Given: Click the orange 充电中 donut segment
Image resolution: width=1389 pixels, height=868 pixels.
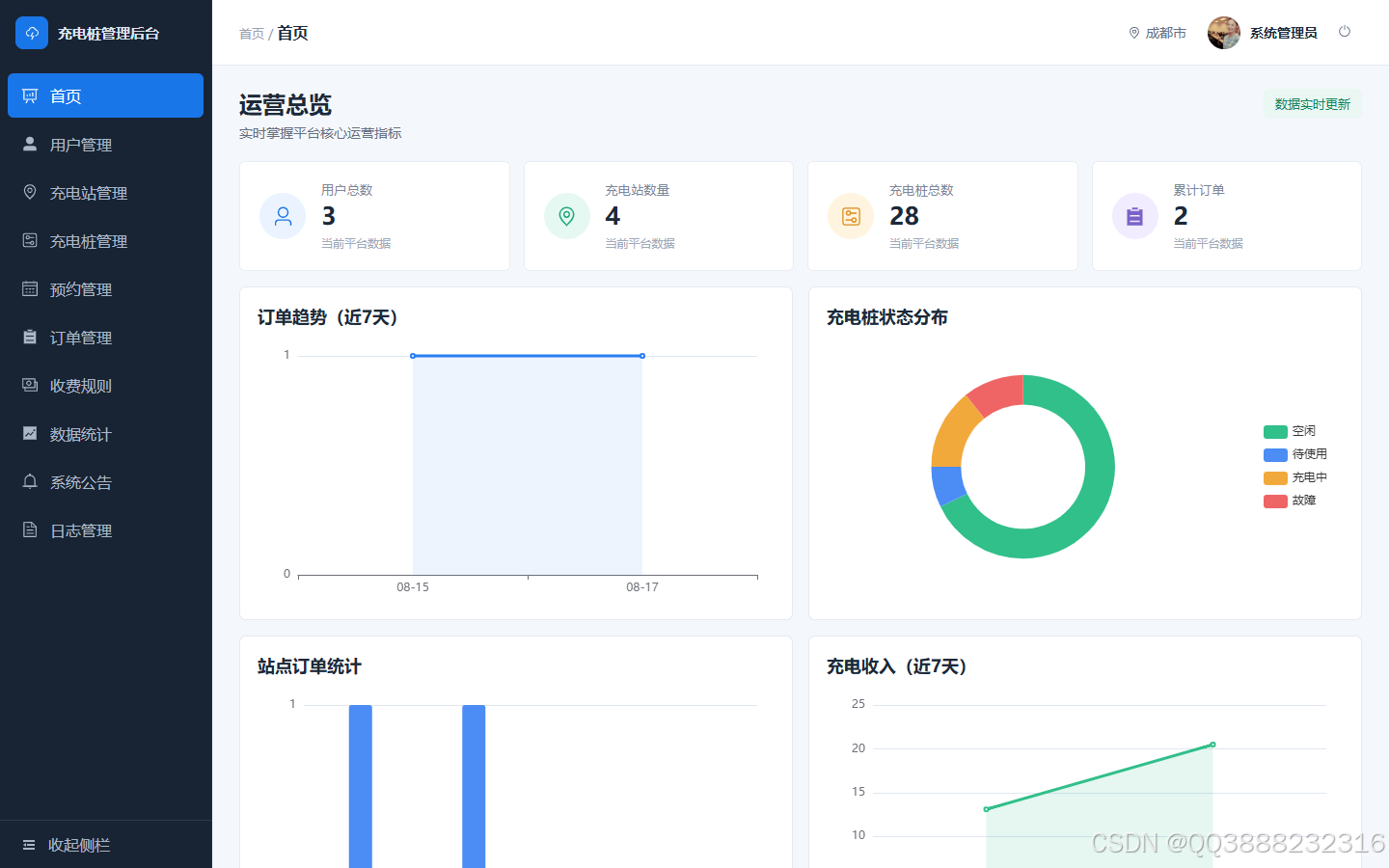Looking at the screenshot, I should 953,433.
